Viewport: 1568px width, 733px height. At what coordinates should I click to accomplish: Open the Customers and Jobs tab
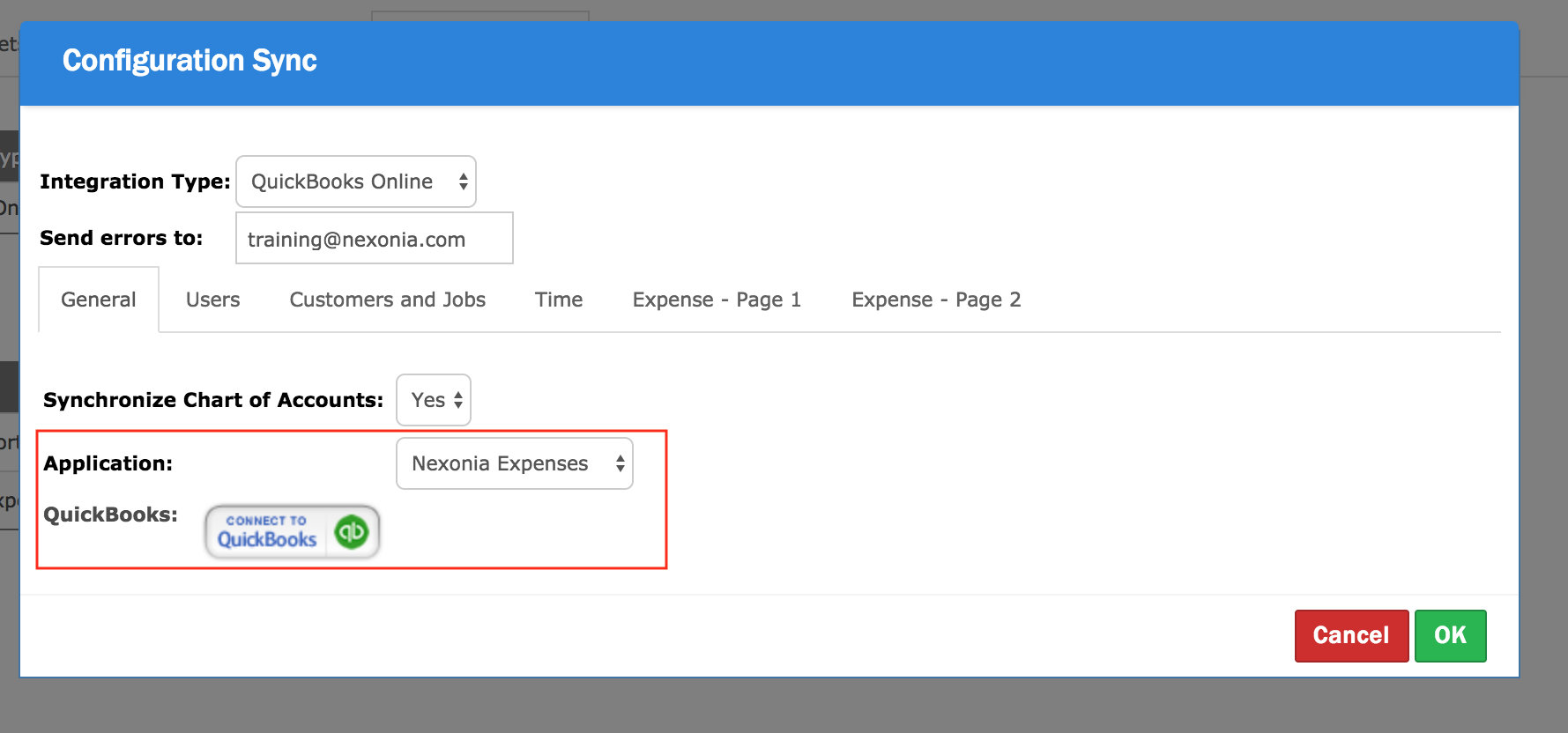point(388,300)
